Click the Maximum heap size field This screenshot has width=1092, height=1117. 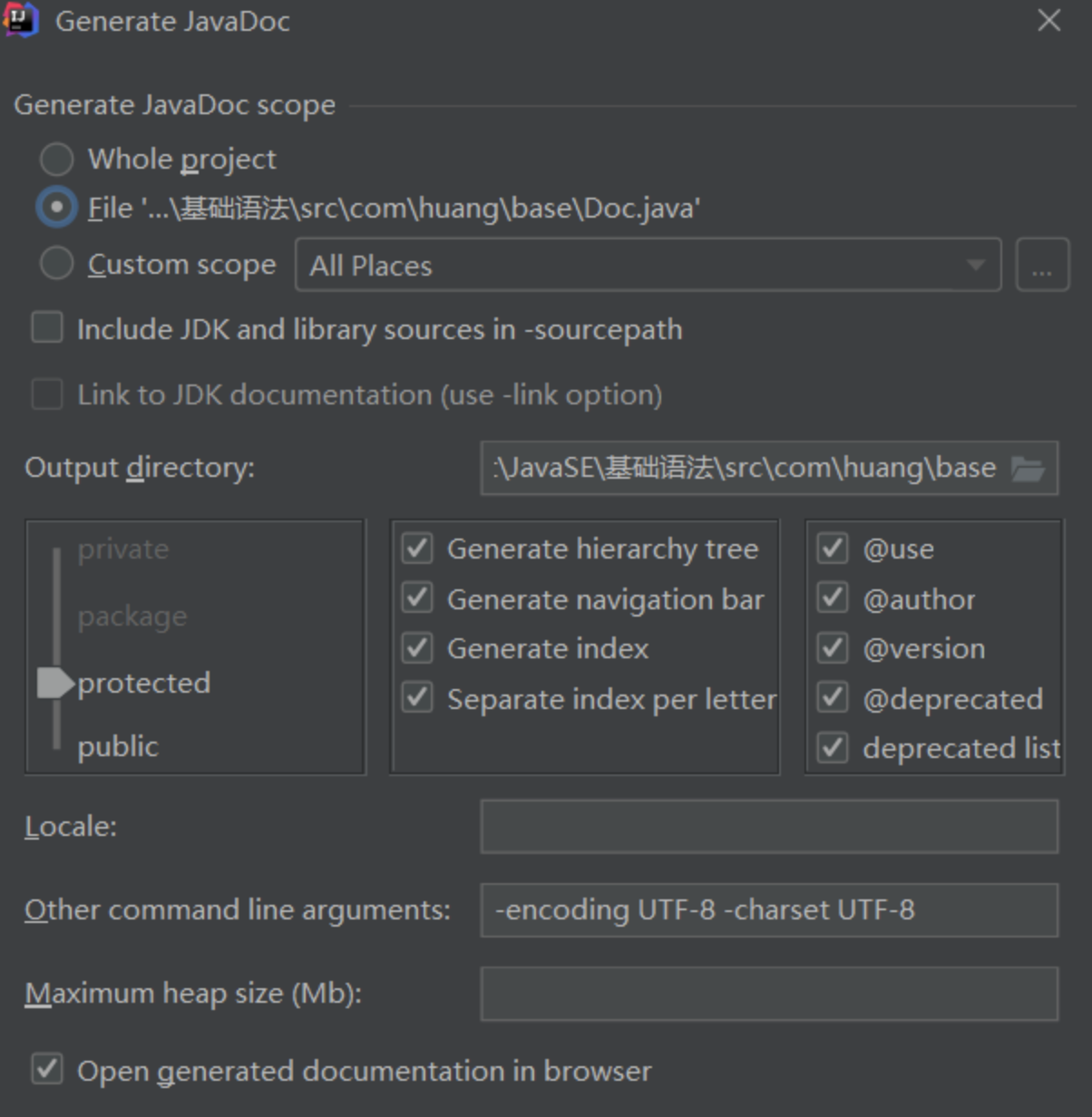(769, 994)
